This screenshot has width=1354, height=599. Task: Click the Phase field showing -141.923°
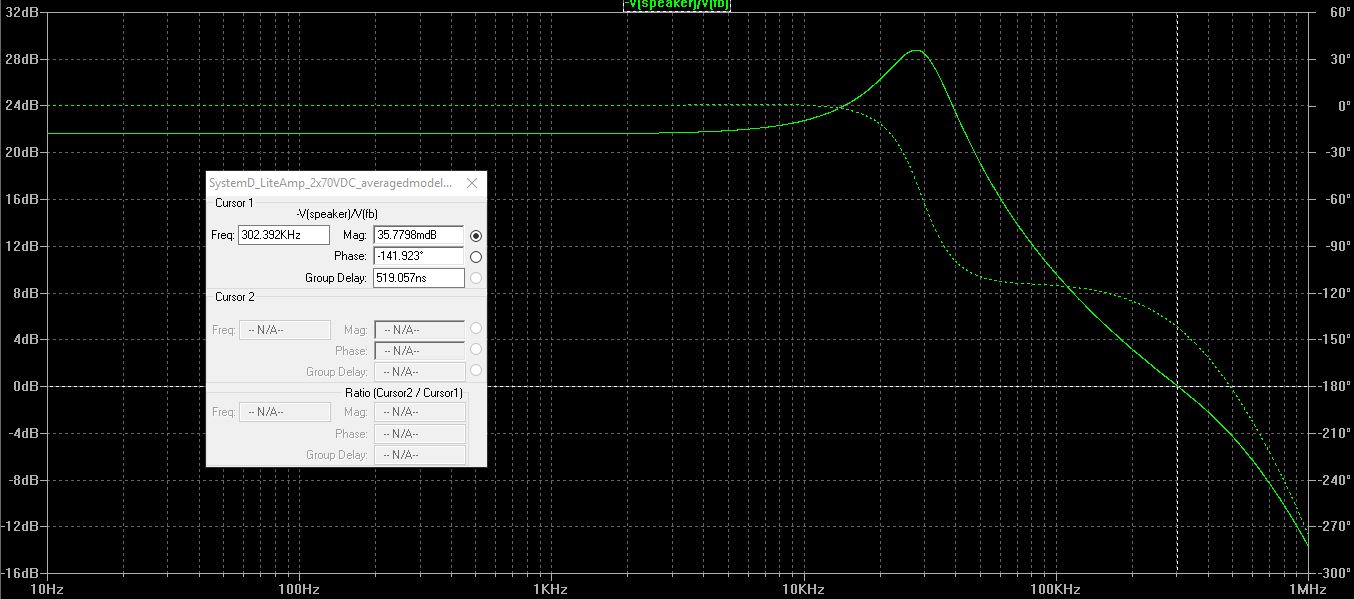click(419, 256)
